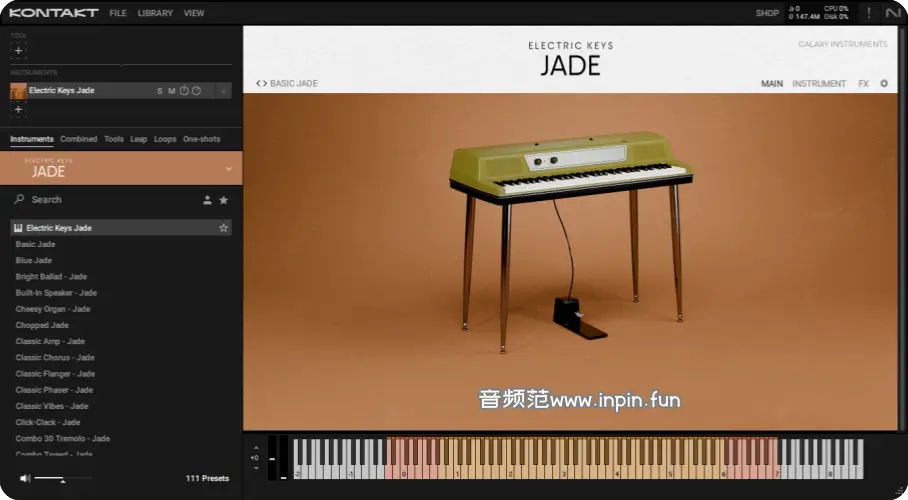
Task: Open the Jade settings gear icon
Action: click(884, 83)
